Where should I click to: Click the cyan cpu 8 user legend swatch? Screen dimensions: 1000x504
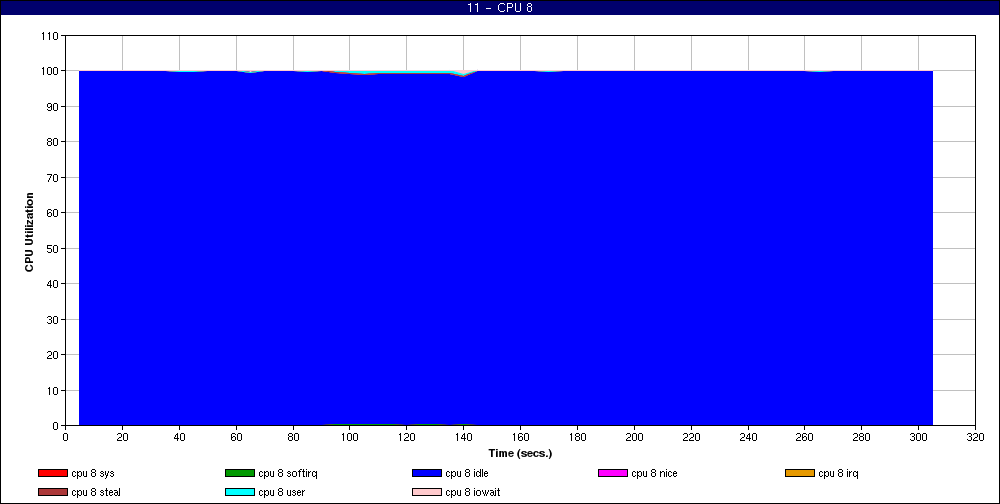240,493
